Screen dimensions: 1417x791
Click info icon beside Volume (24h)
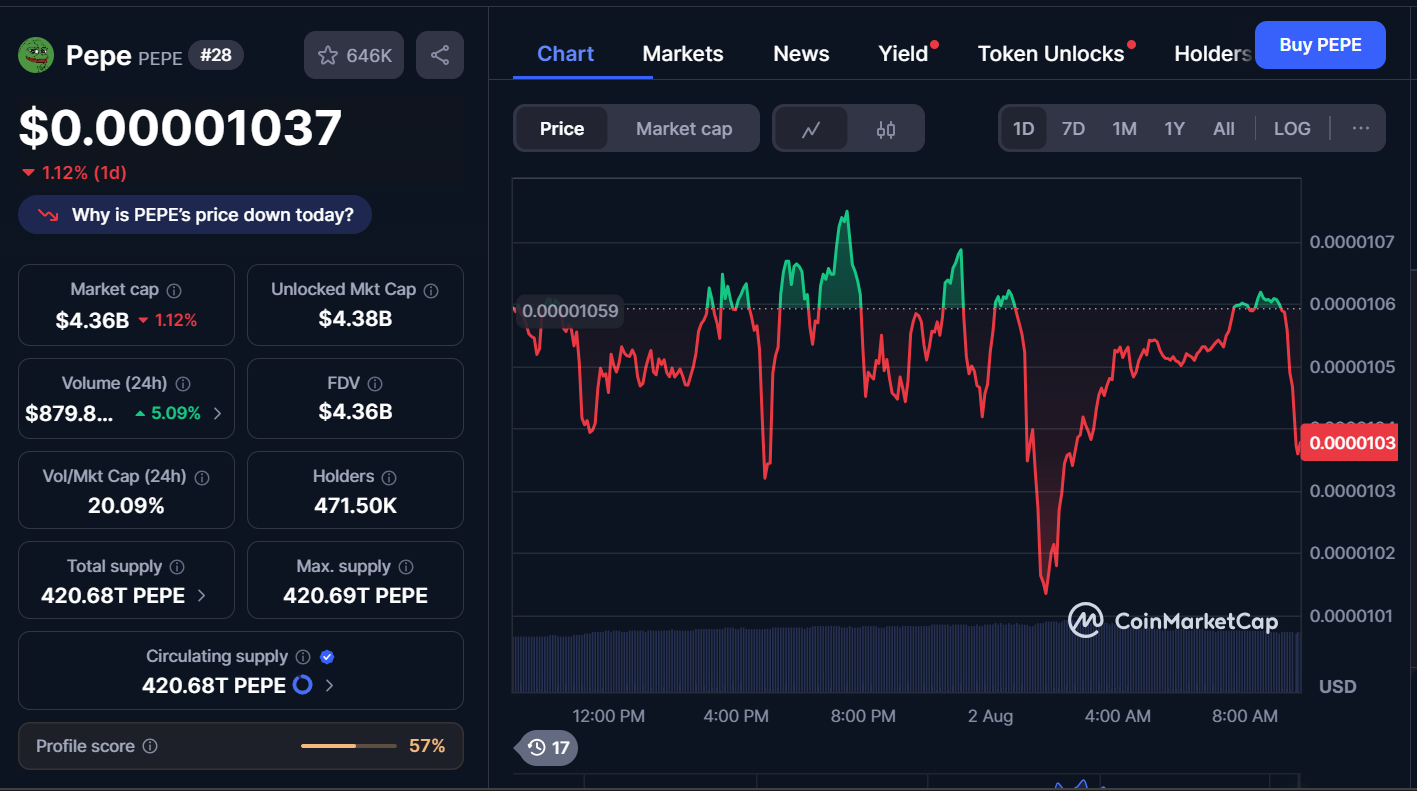183,384
